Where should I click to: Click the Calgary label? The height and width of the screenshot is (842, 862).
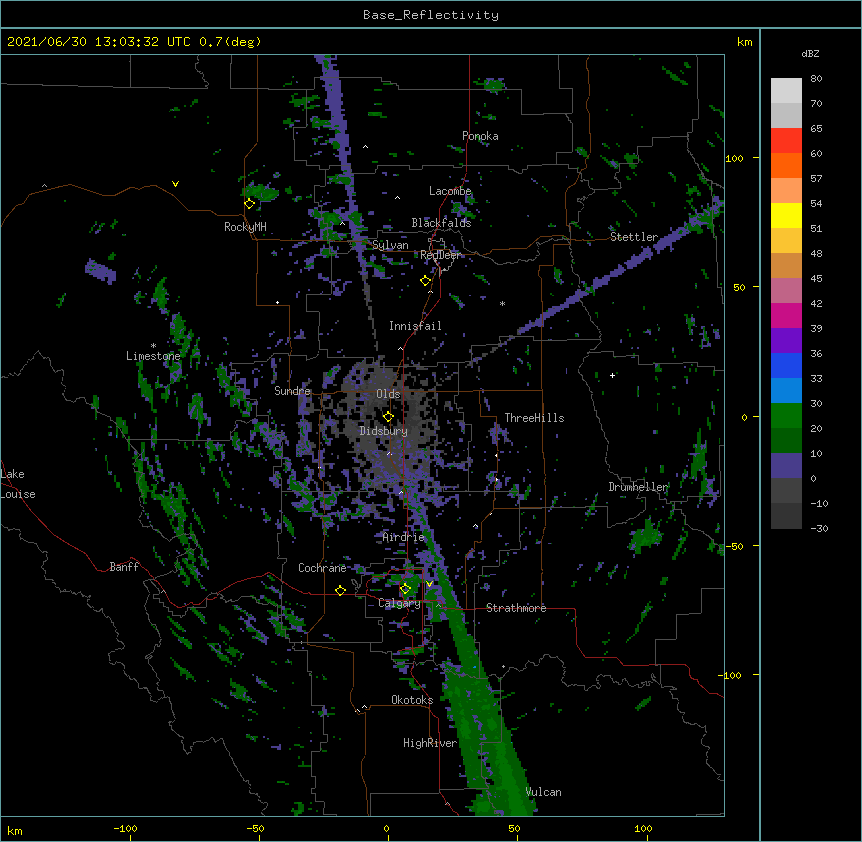pyautogui.click(x=399, y=603)
